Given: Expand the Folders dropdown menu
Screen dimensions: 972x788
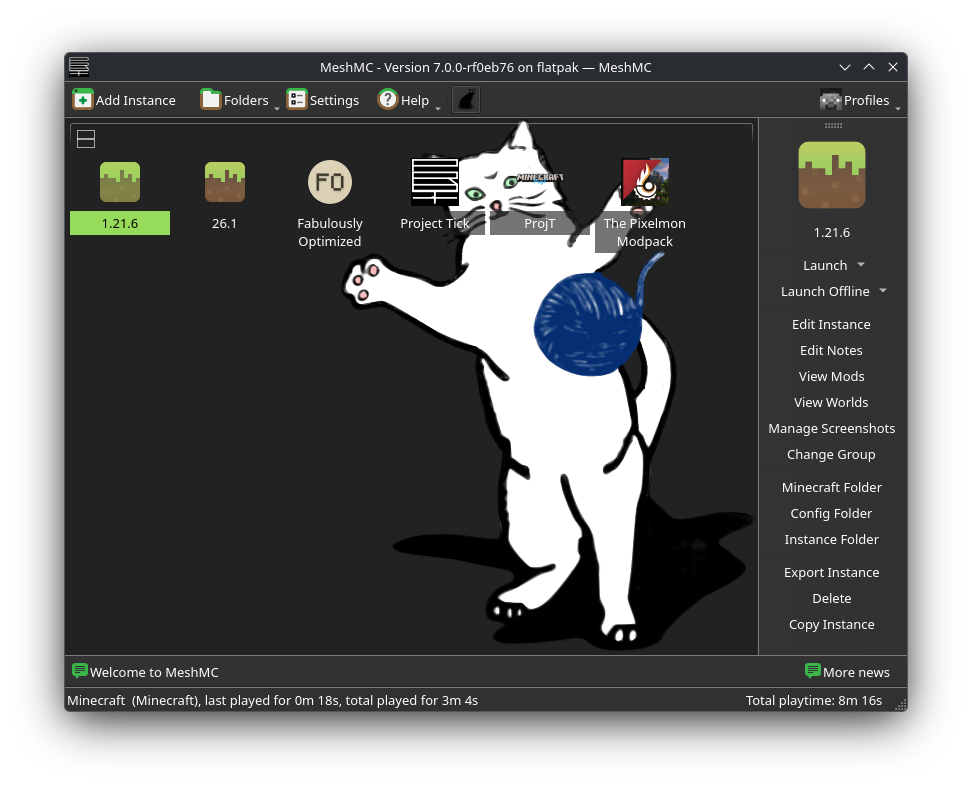Looking at the screenshot, I should pyautogui.click(x=277, y=106).
